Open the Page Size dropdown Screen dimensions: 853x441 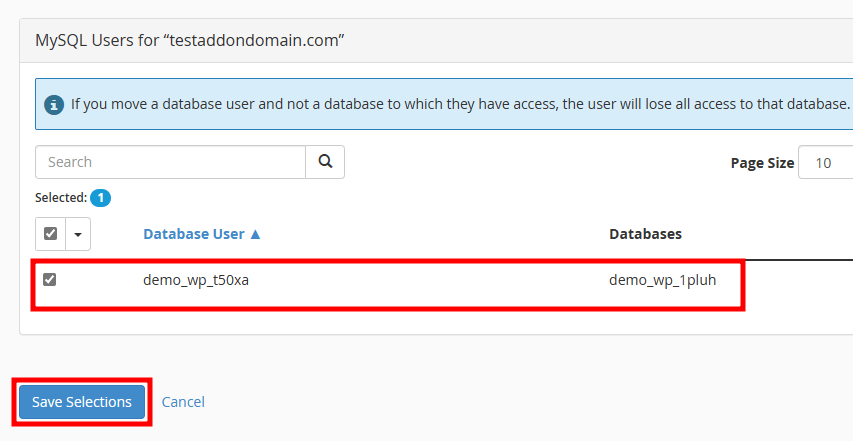(825, 162)
